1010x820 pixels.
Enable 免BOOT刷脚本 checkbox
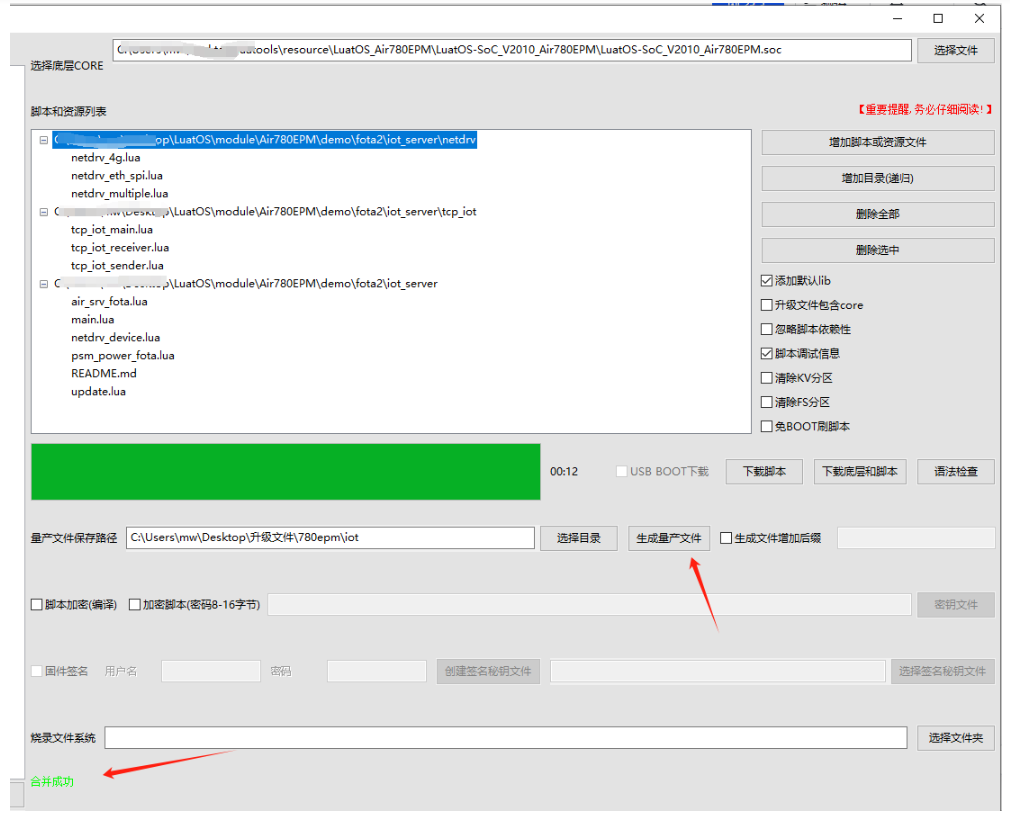(x=767, y=426)
